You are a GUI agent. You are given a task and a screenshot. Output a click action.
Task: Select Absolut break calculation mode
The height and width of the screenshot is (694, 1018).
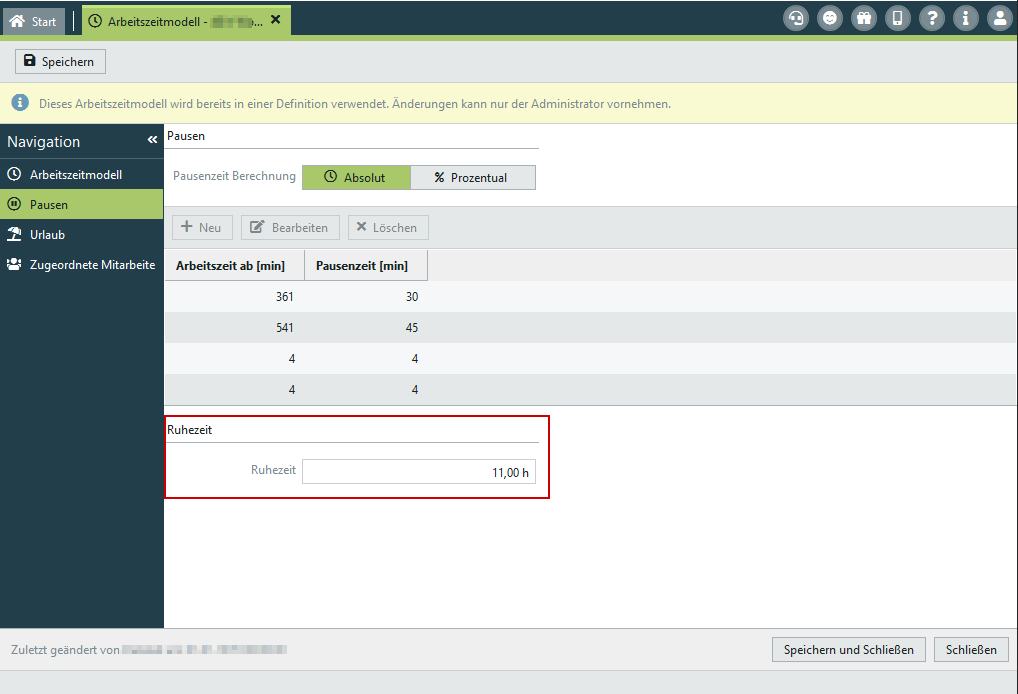pyautogui.click(x=356, y=177)
